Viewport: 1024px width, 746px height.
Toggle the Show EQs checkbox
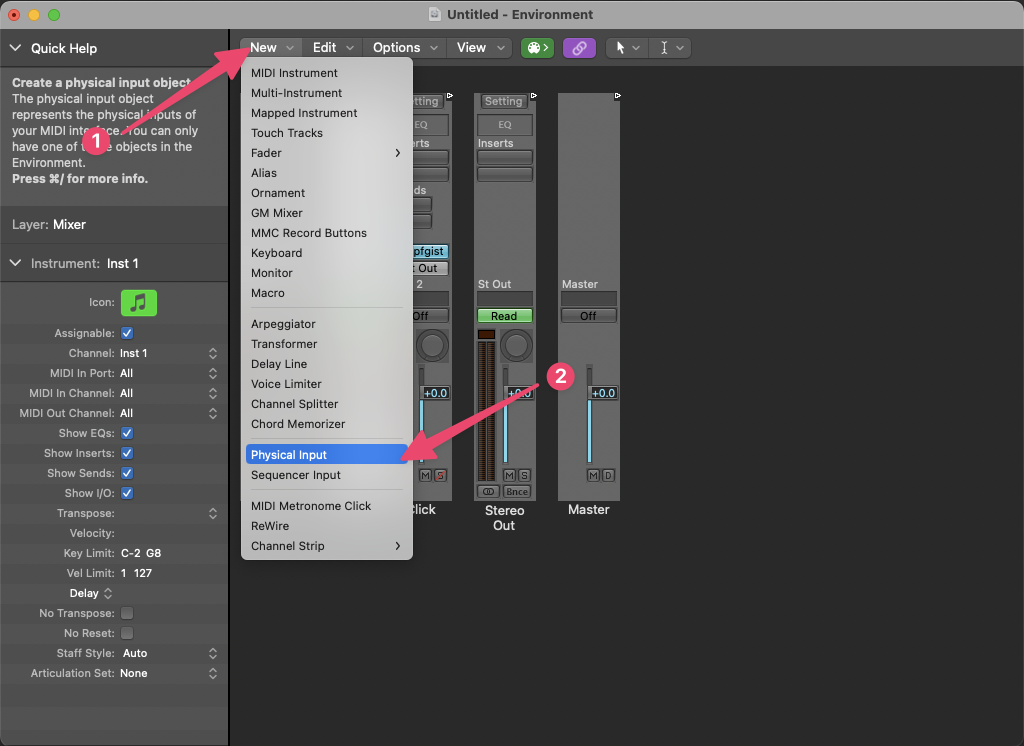click(127, 433)
